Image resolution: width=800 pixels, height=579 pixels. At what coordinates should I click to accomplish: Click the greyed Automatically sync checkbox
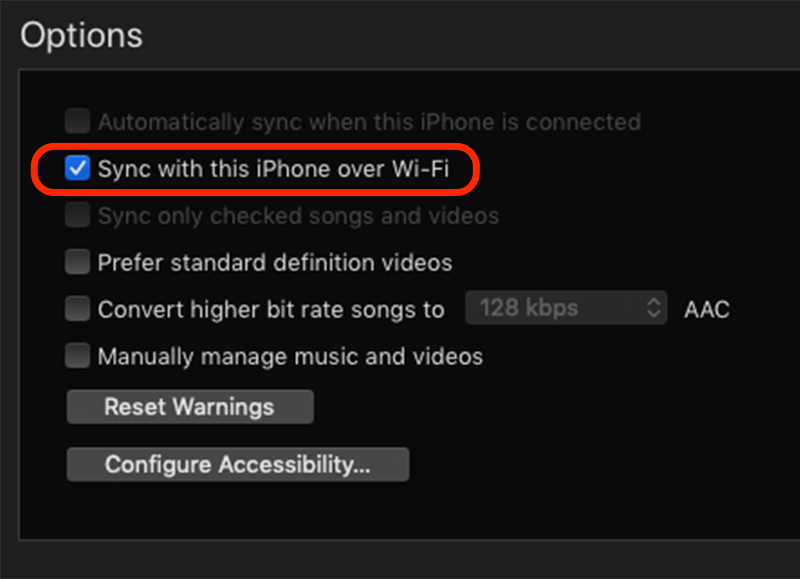[78, 121]
